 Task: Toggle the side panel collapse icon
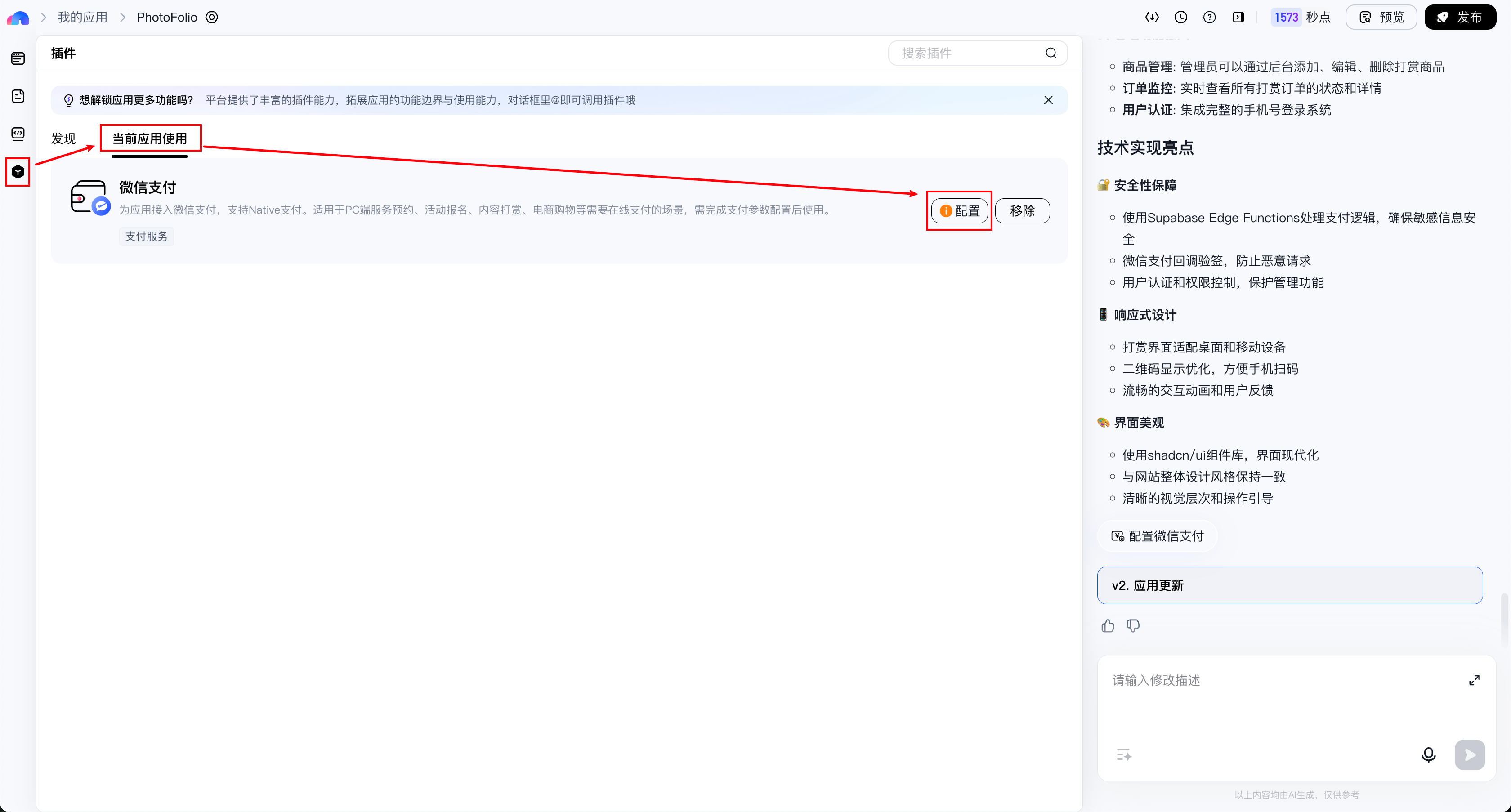click(1238, 17)
